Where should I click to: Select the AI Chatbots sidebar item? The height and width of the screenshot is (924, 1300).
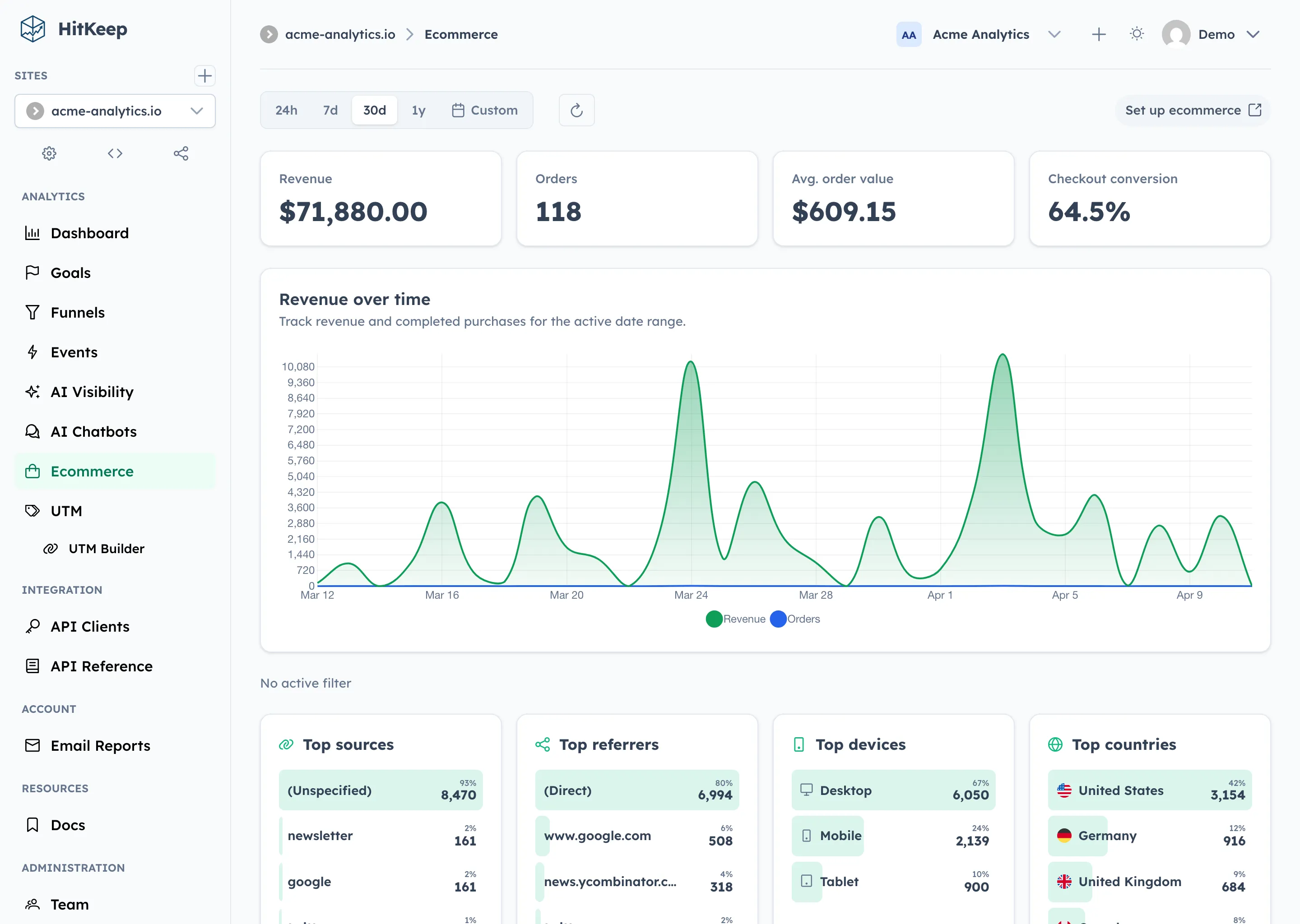pyautogui.click(x=93, y=431)
